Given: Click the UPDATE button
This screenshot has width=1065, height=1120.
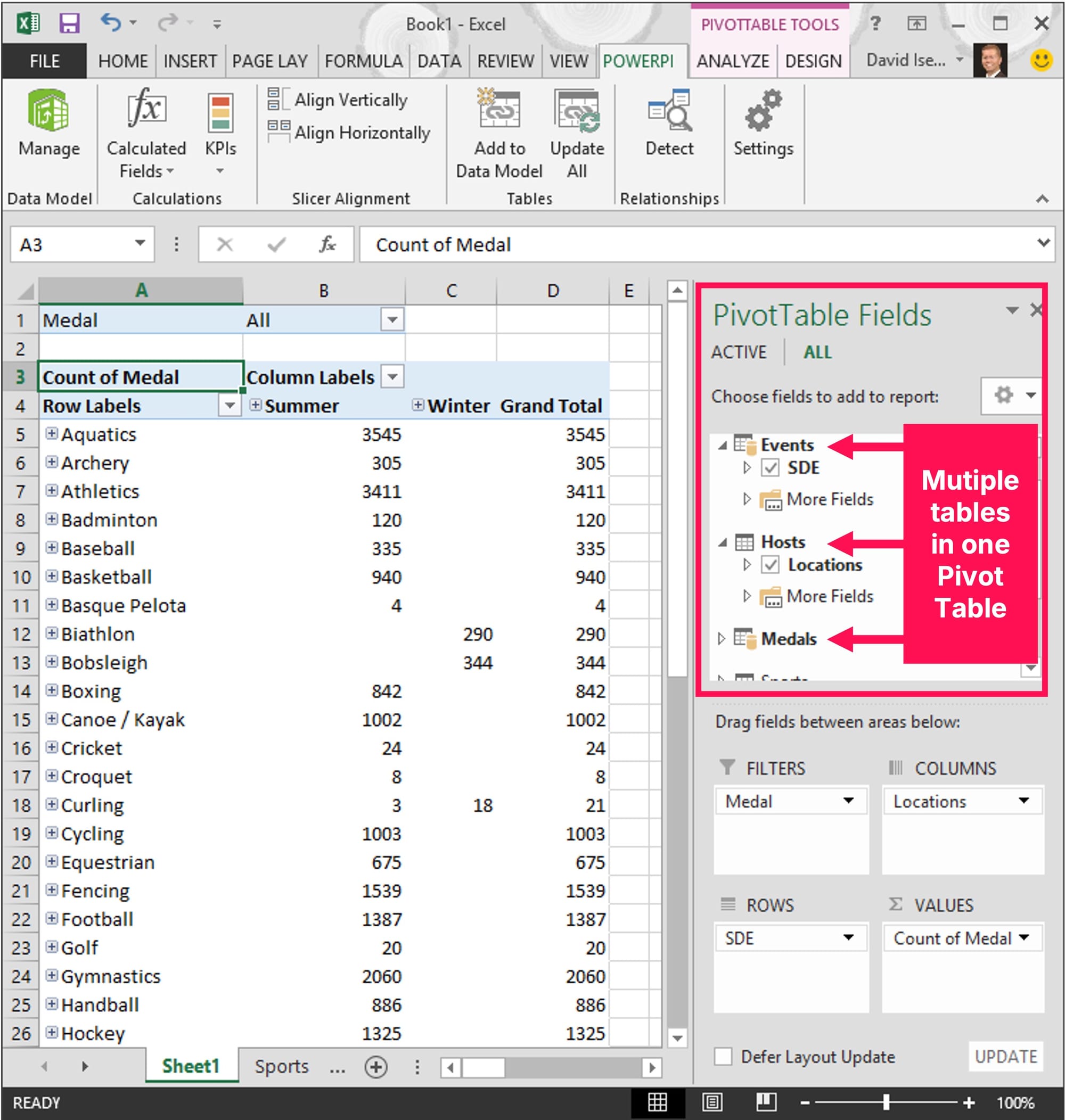Looking at the screenshot, I should pyautogui.click(x=1006, y=1057).
